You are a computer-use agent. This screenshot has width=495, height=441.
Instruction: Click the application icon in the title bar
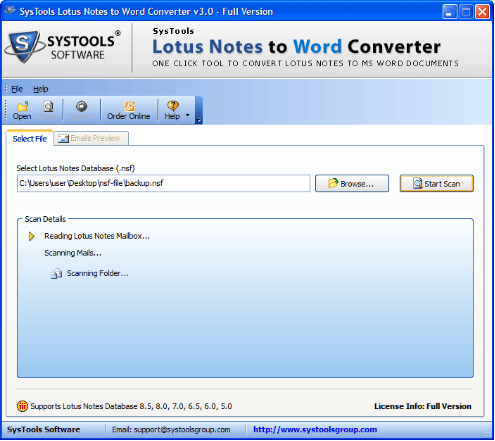point(10,11)
